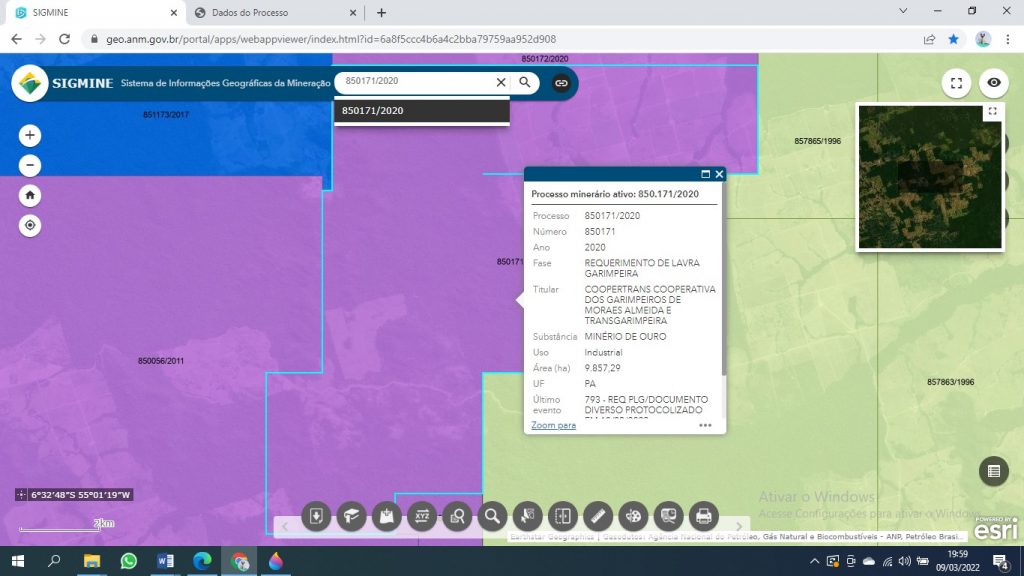Share this page icon in address bar
This screenshot has width=1024, height=576.
coord(929,39)
